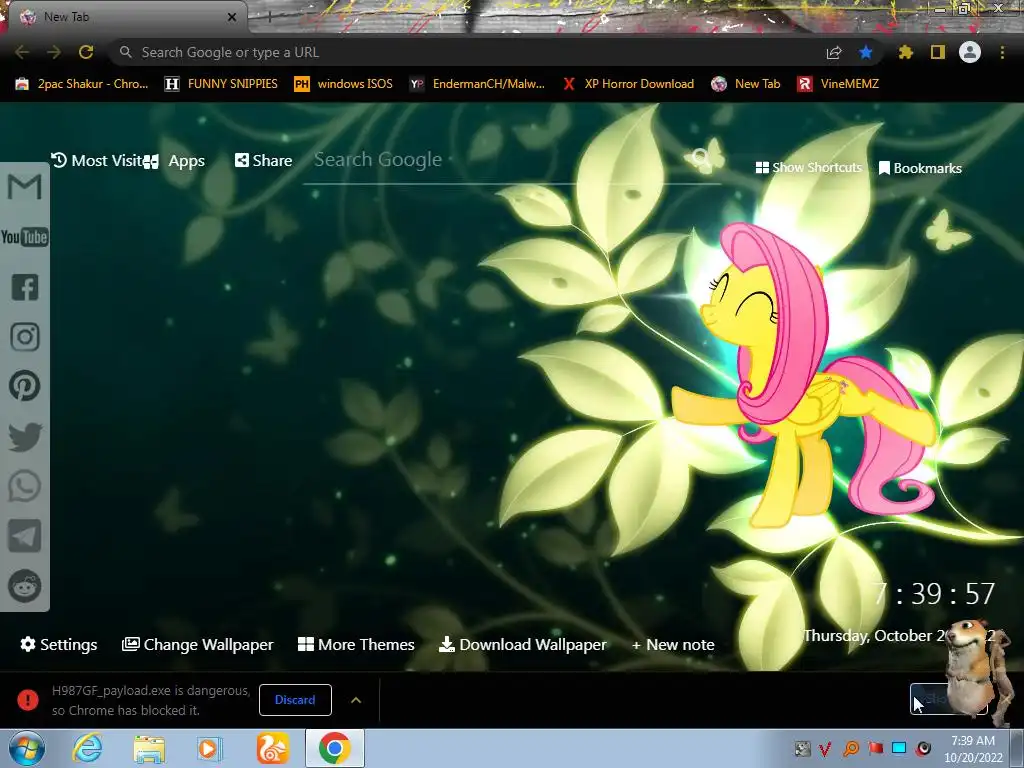The width and height of the screenshot is (1024, 768).
Task: Open Facebook sidebar shortcut
Action: (x=25, y=287)
